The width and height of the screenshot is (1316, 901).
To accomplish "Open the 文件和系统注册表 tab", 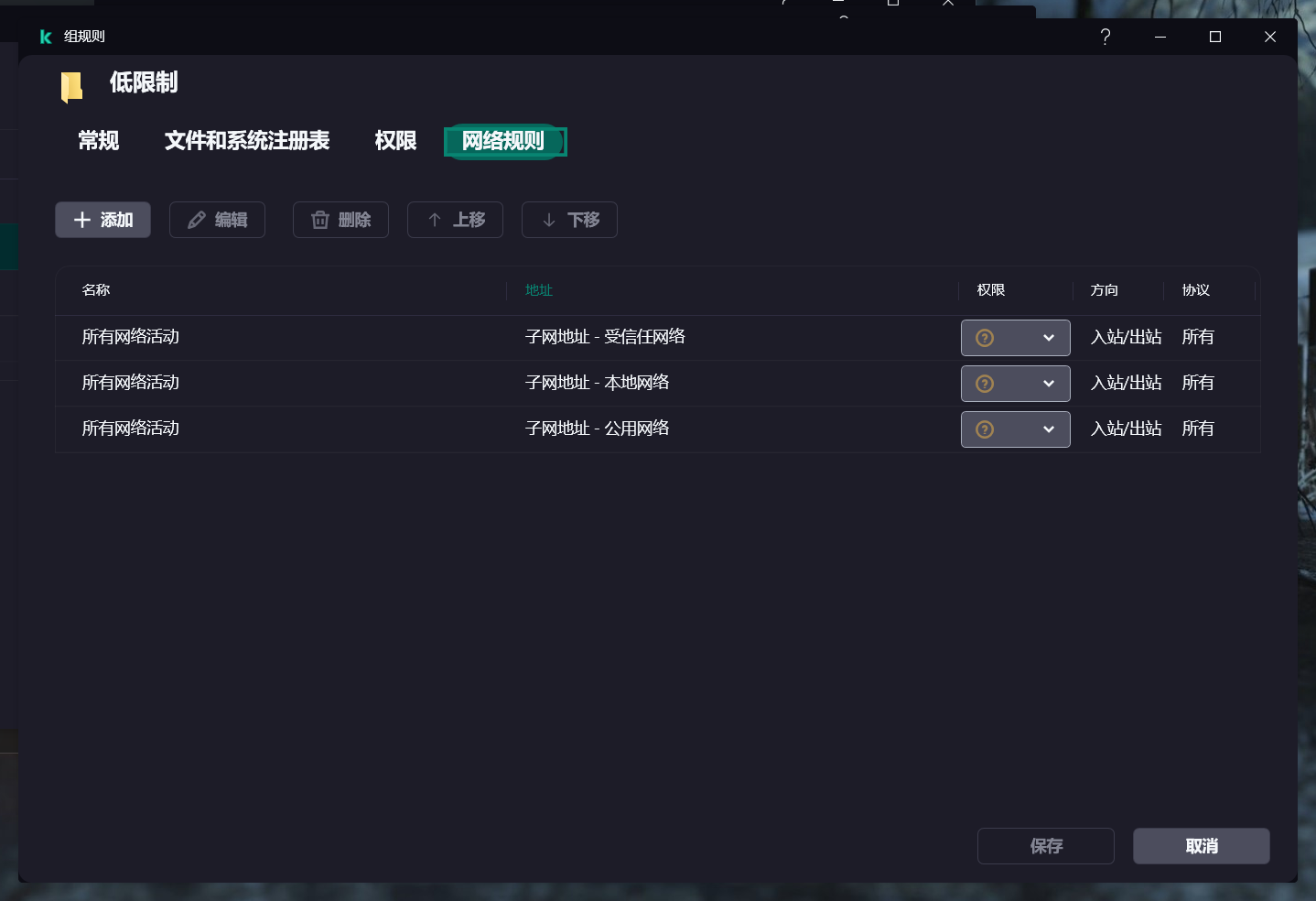I will 246,141.
